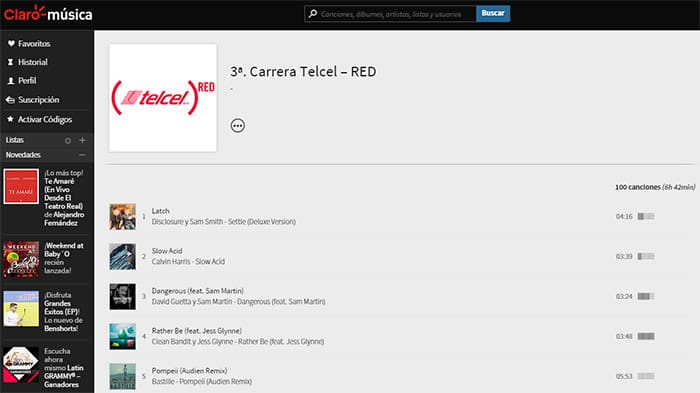This screenshot has width=700, height=393.
Task: Click the 03:24 duration of Dangerous
Action: [624, 297]
